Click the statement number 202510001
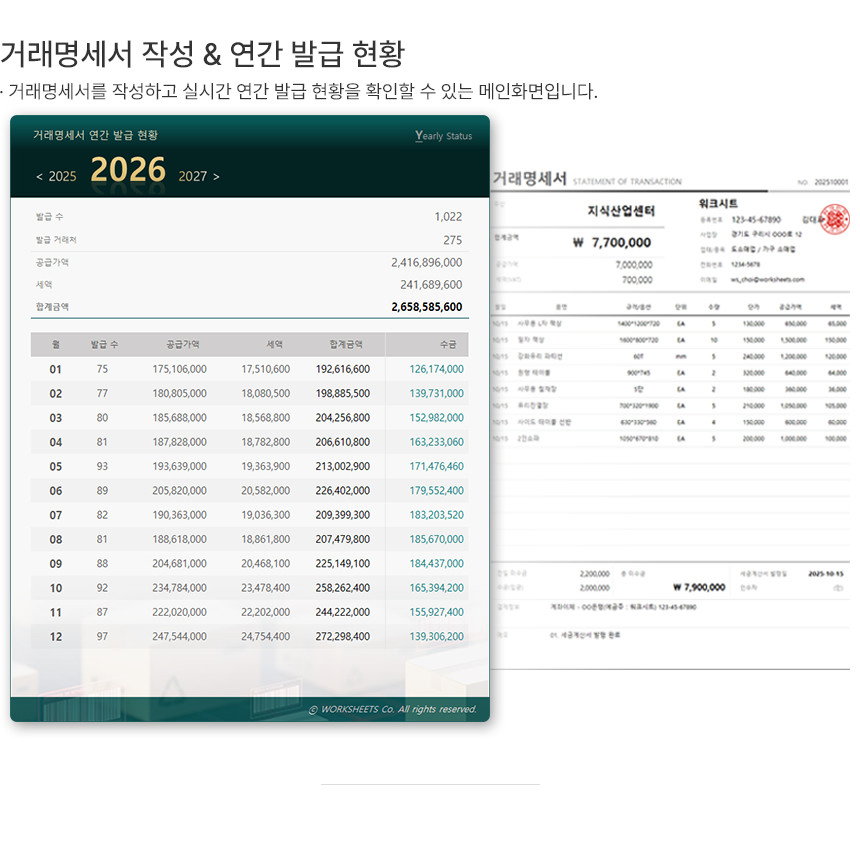Screen dimensions: 860x845 pyautogui.click(x=830, y=183)
